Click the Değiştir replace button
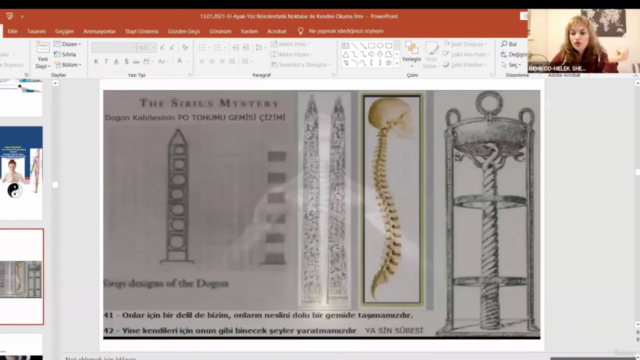Screen dimensions: 640x360 point(514,54)
